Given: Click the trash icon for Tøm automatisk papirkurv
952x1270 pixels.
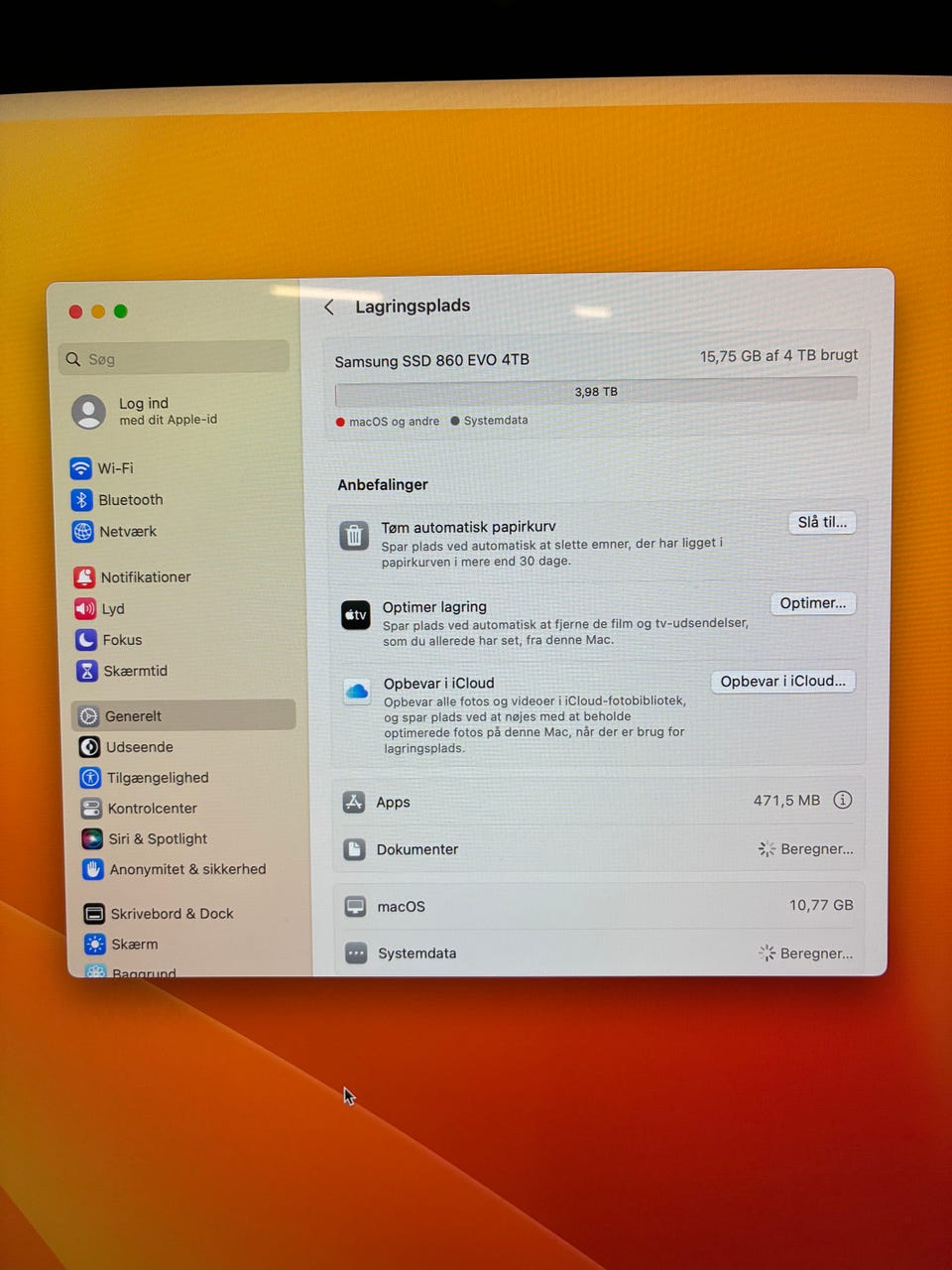Looking at the screenshot, I should 354,536.
